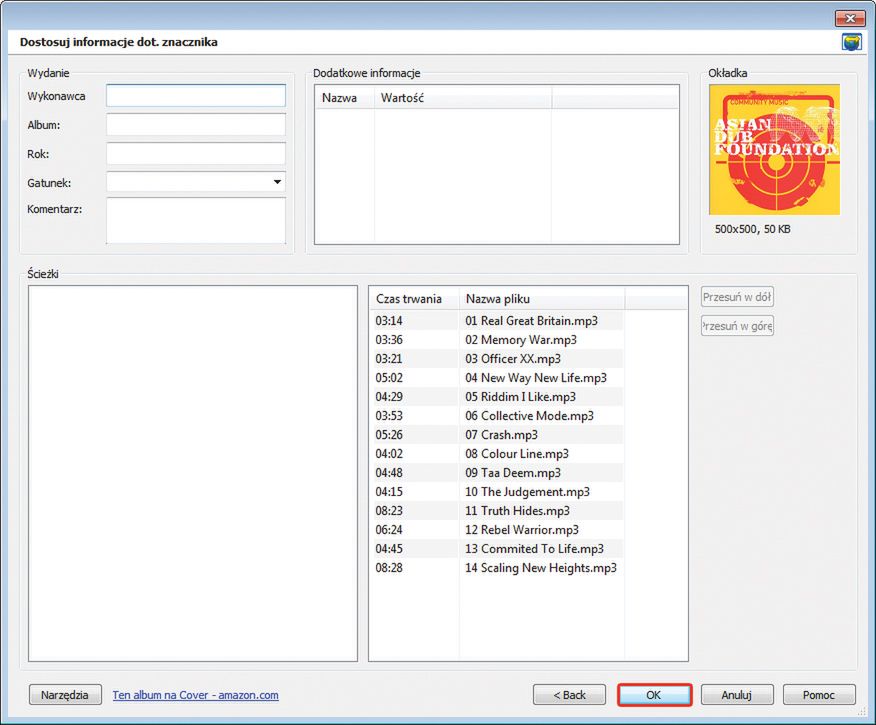
Task: Select file 06 Collective Mode.mp3
Action: click(x=529, y=416)
